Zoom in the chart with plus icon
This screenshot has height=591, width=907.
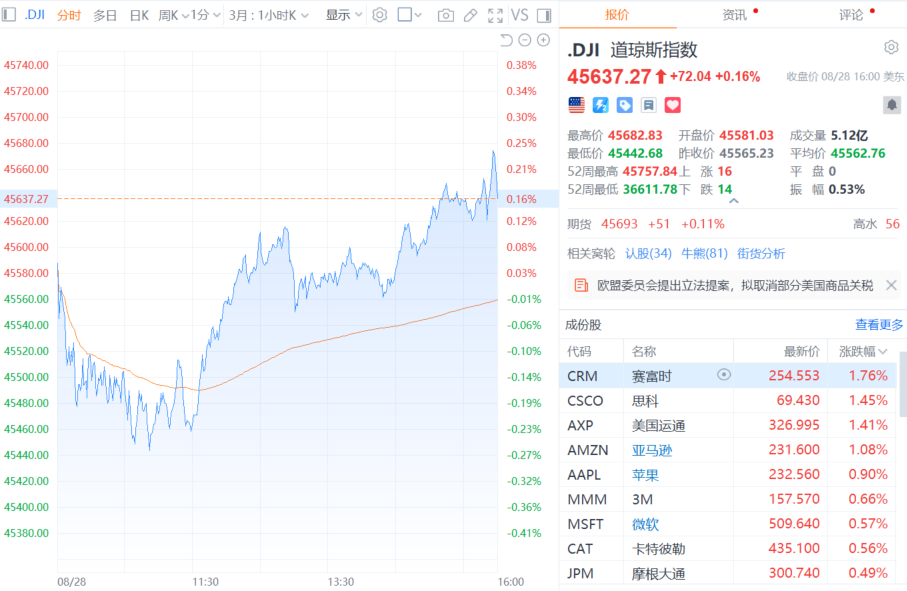tap(543, 40)
